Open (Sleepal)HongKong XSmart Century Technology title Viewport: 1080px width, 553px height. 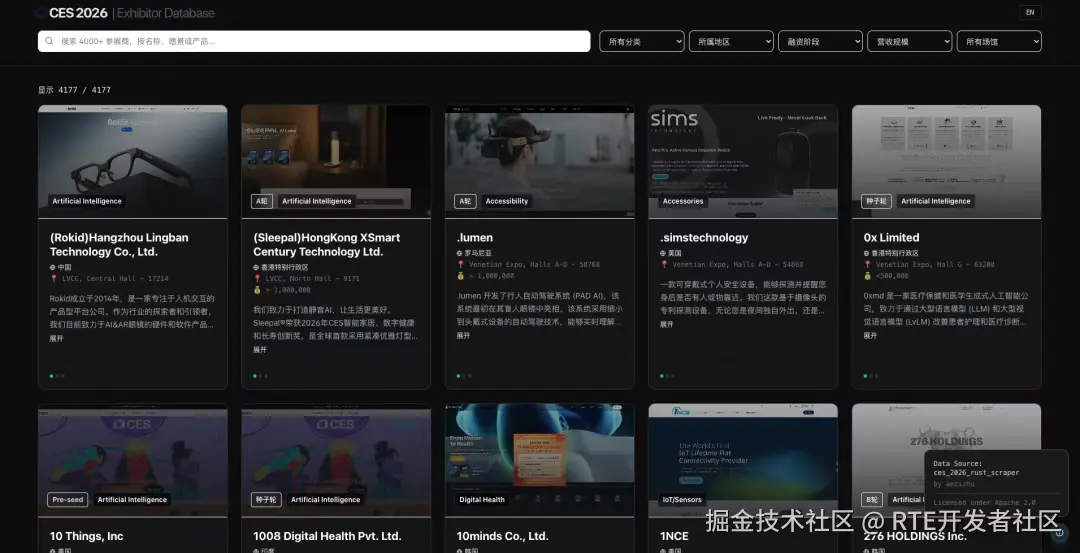coord(326,244)
